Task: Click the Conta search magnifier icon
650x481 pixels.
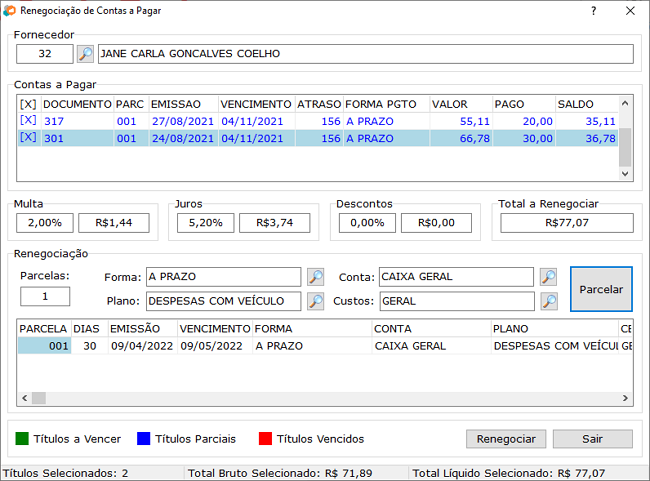Action: tap(548, 277)
